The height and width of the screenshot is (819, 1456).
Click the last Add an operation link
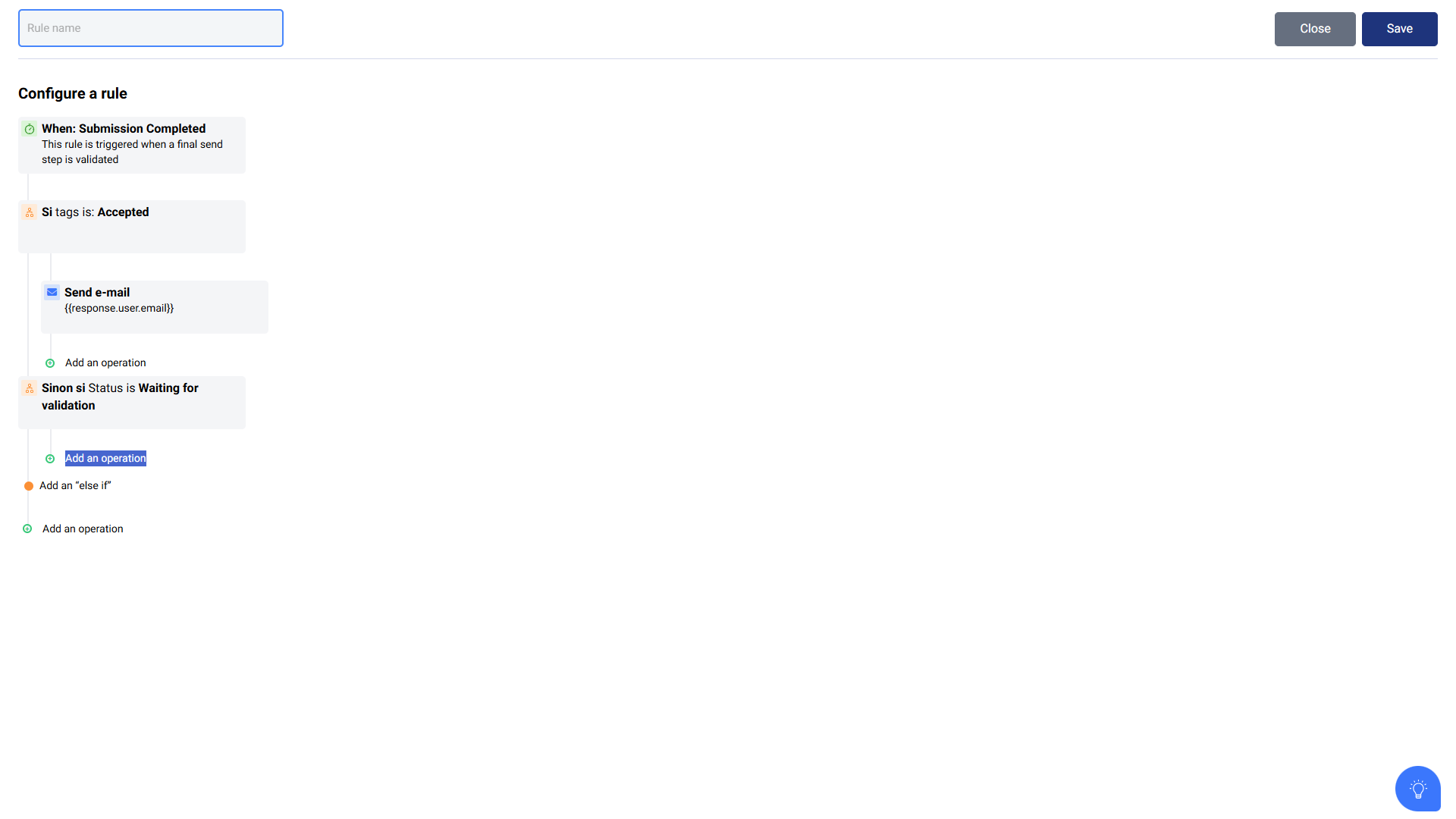pos(83,529)
